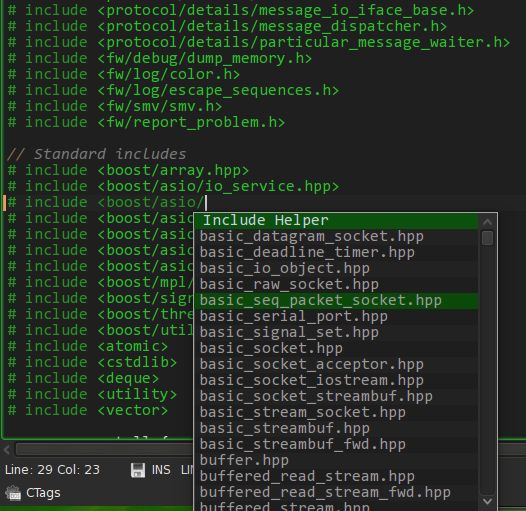Viewport: 526px width, 511px height.
Task: Open the CTags panel icon
Action: [13, 493]
